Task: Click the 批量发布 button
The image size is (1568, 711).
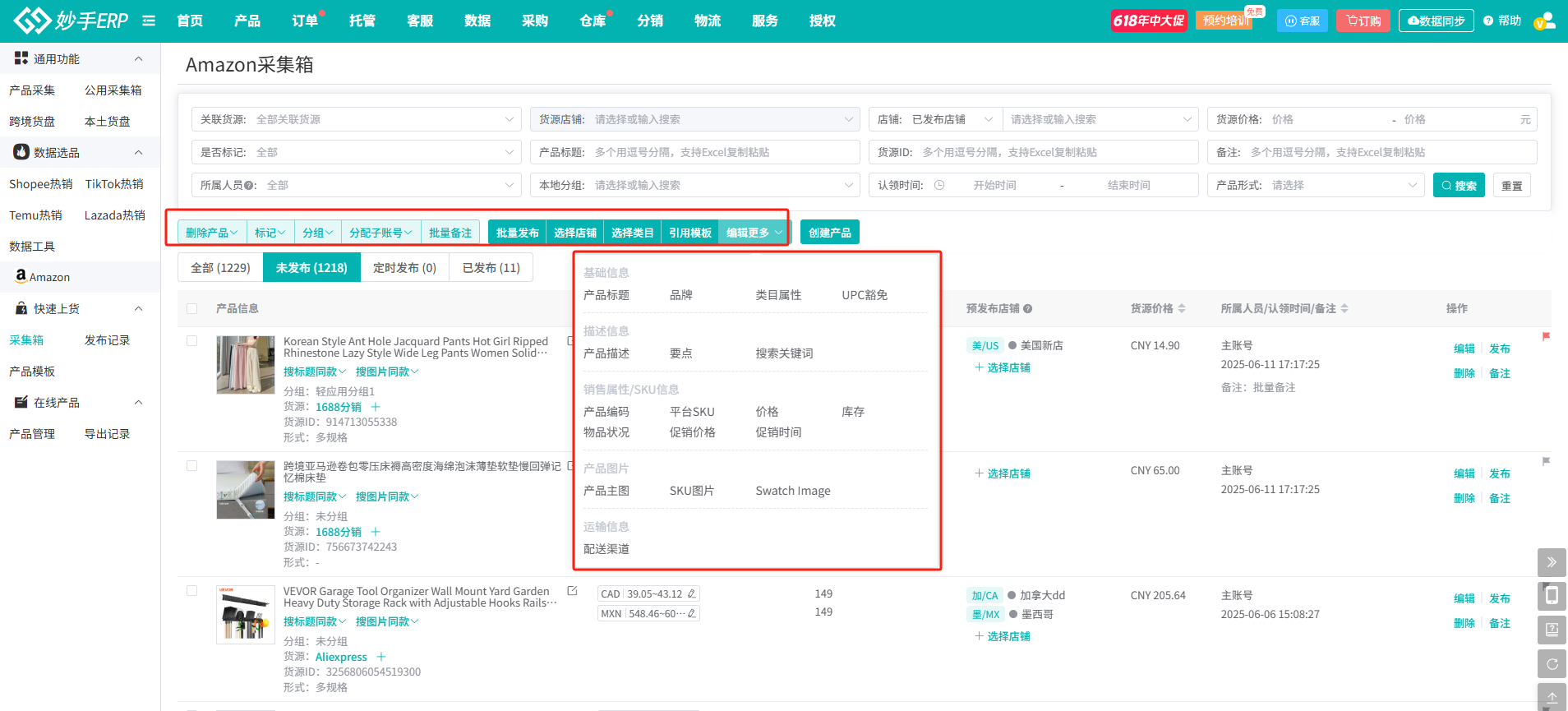Action: pyautogui.click(x=518, y=233)
